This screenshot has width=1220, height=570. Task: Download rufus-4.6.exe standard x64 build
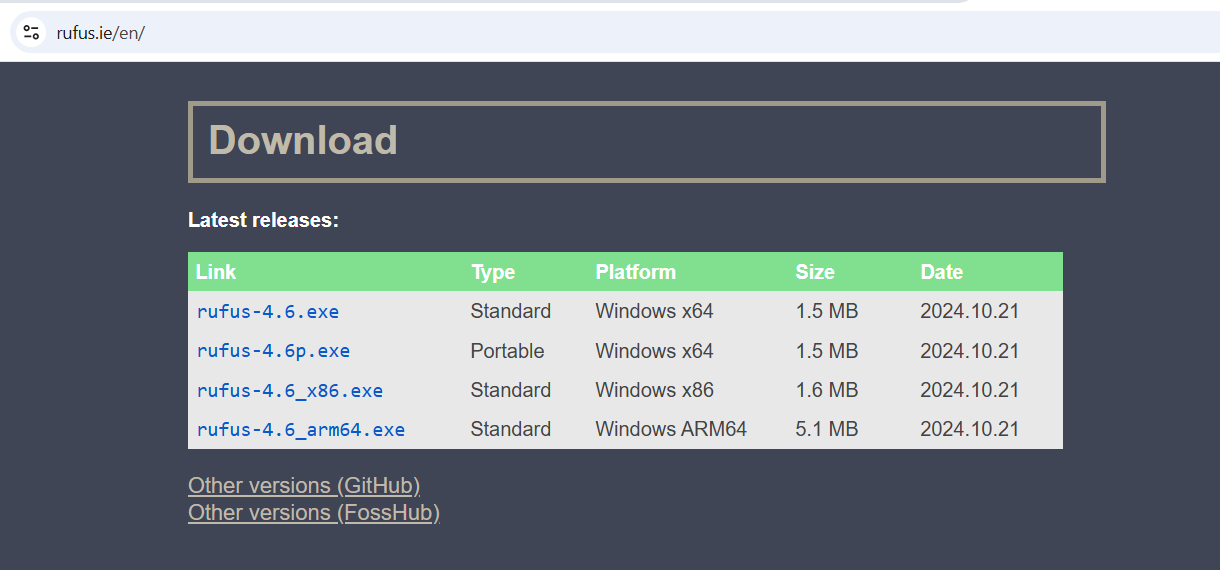tap(268, 311)
